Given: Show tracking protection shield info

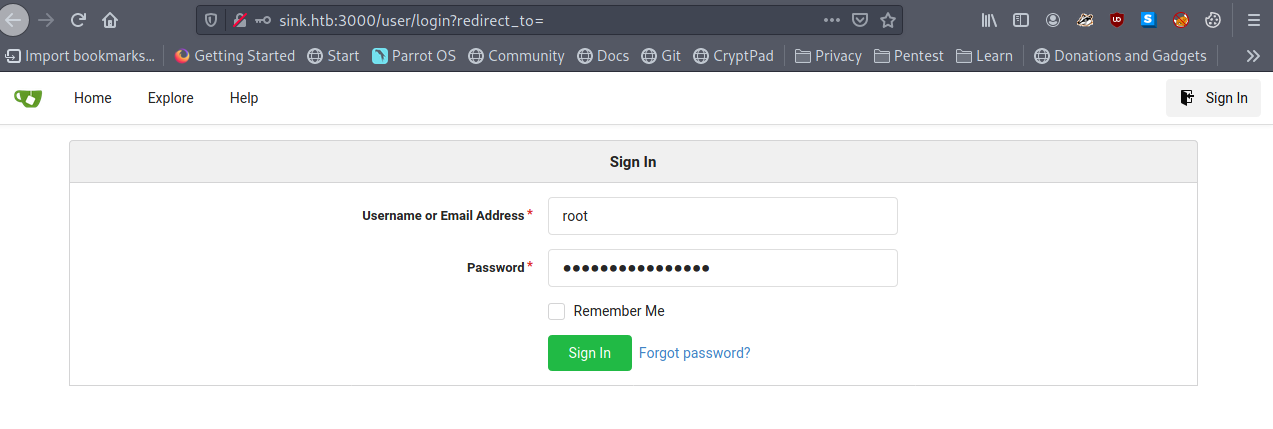Looking at the screenshot, I should (x=211, y=20).
